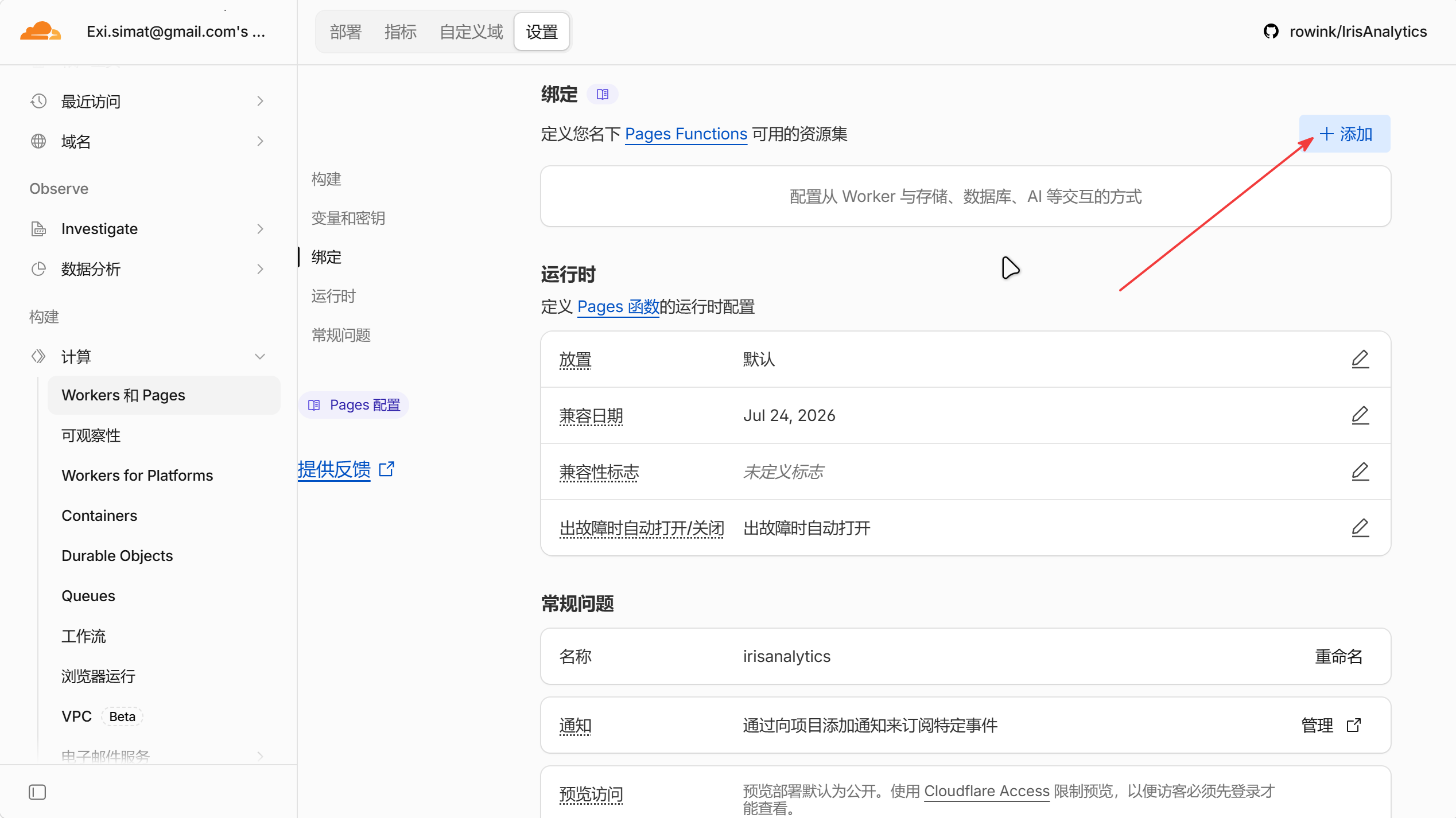1456x818 pixels.
Task: Click the edit pencil for 兼容性标志 row
Action: 1360,472
